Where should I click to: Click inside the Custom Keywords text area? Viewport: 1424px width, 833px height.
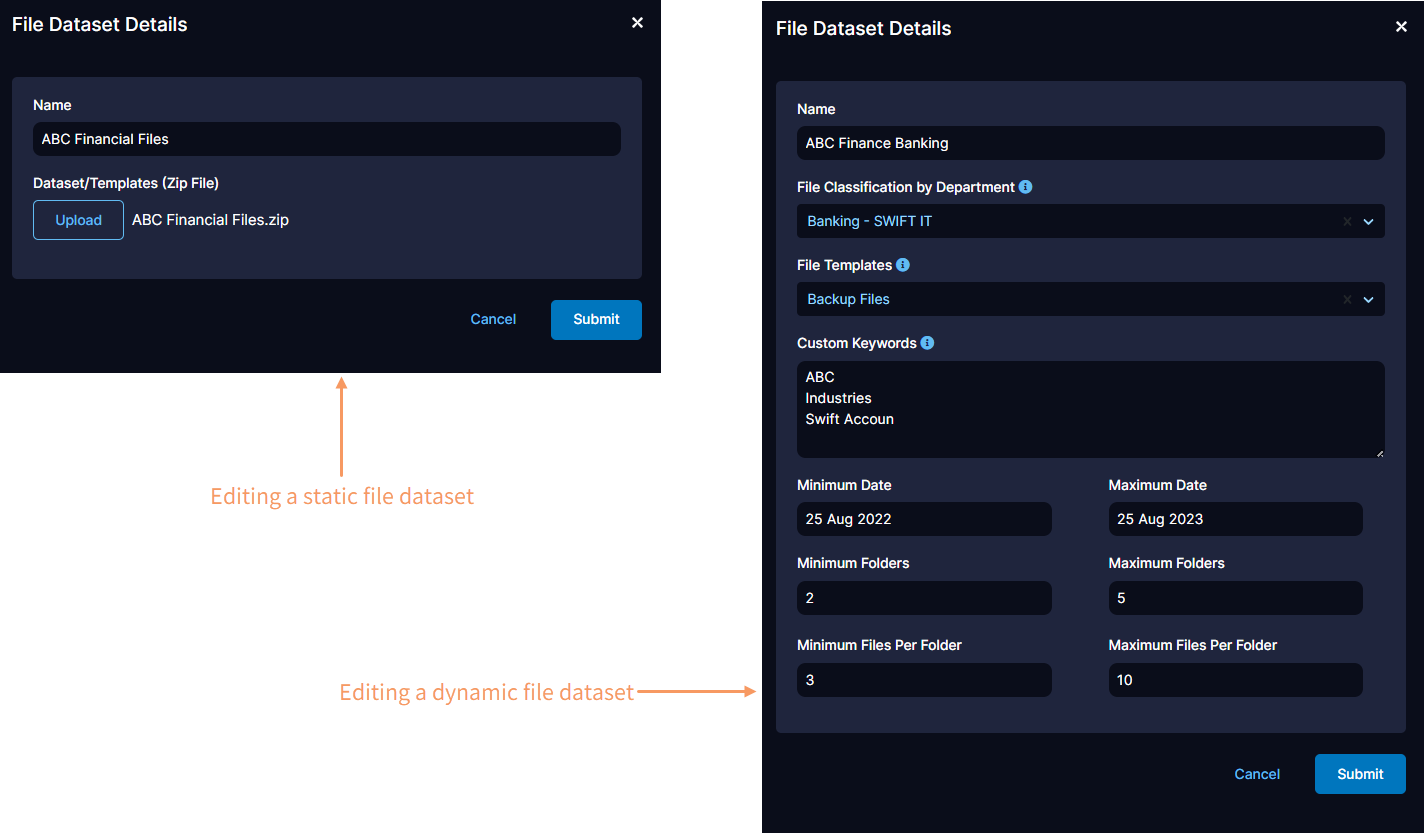pyautogui.click(x=1090, y=410)
